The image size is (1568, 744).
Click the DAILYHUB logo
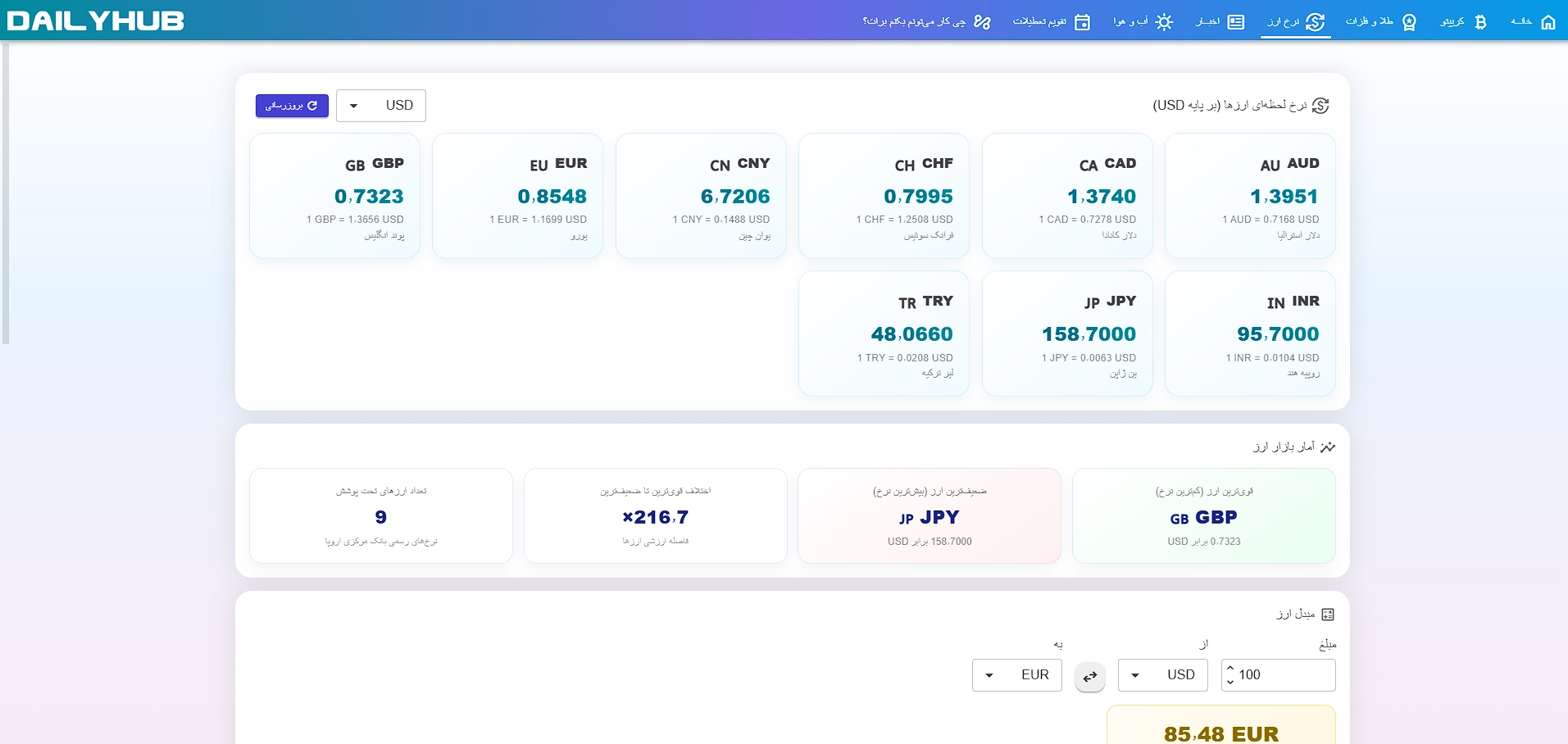click(96, 20)
